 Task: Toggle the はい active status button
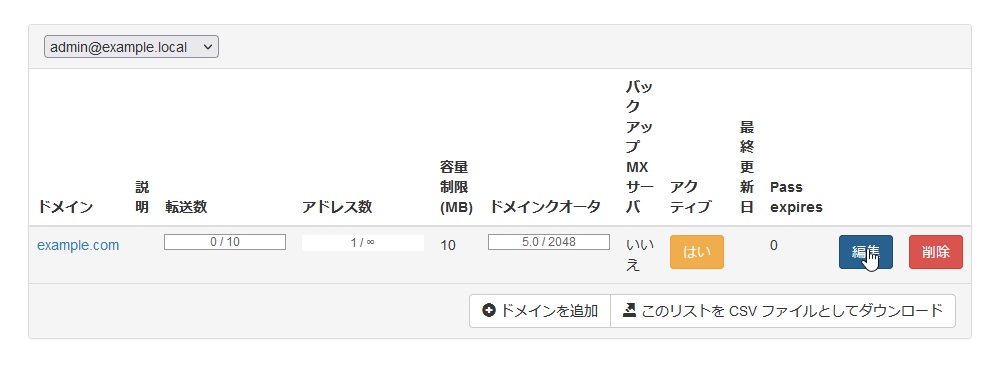(697, 252)
